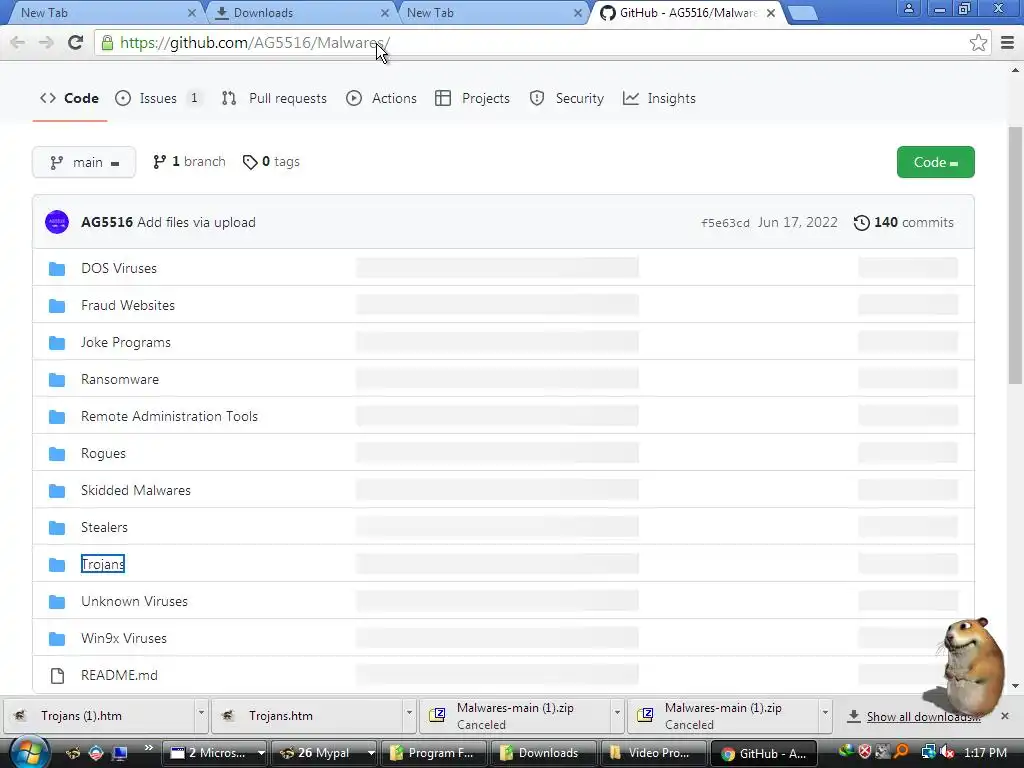The width and height of the screenshot is (1024, 768).
Task: Click the AG5516 avatar image
Action: coord(57,222)
